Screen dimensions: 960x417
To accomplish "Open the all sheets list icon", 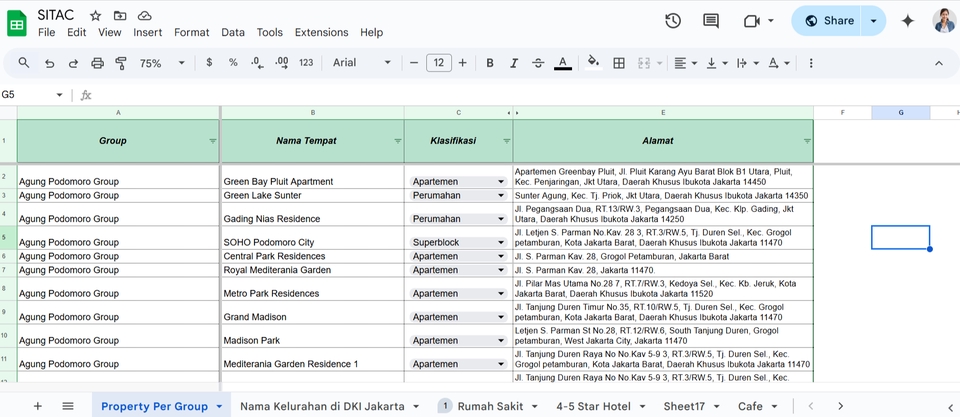I will click(x=68, y=406).
